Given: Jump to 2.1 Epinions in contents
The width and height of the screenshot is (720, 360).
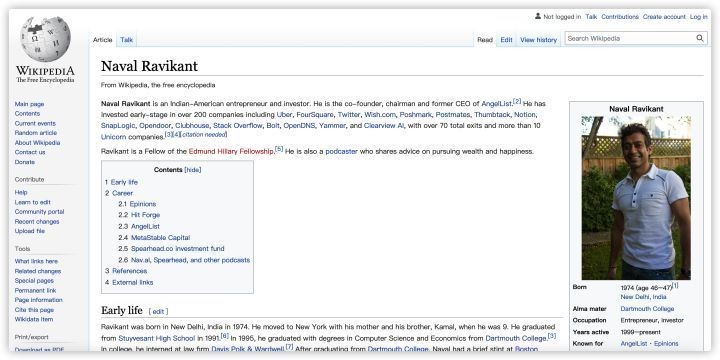Looking at the screenshot, I should point(137,204).
